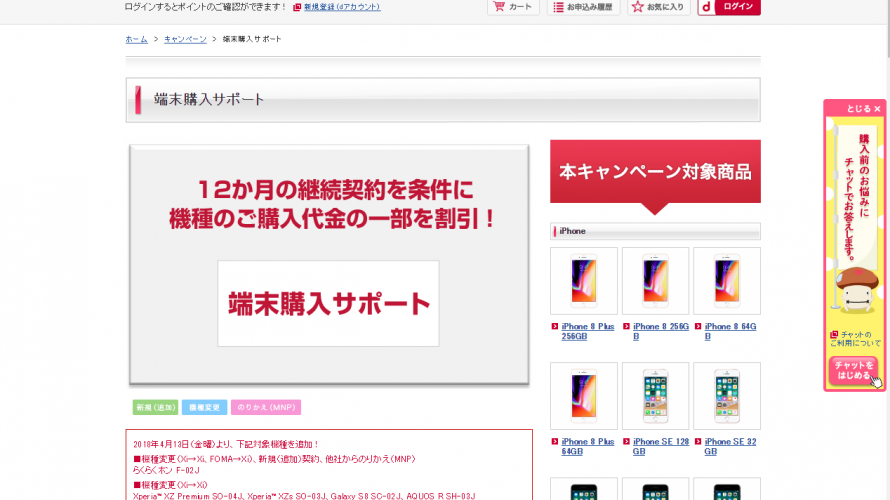
Task: Click iPhone 8 64GB text link
Action: tap(731, 331)
